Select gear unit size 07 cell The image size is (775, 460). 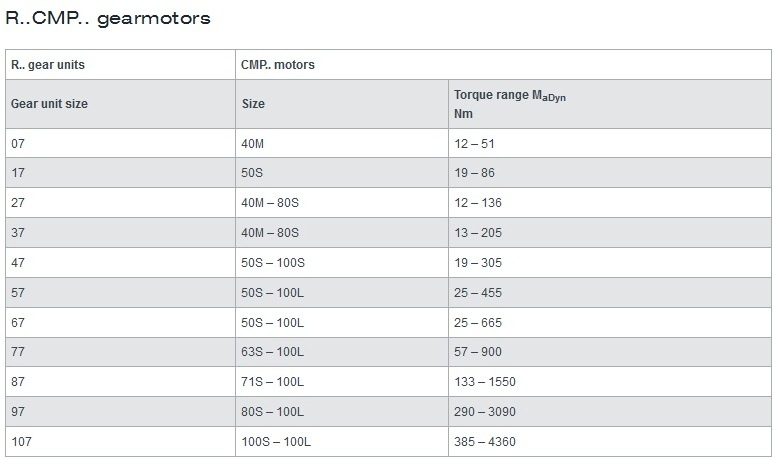(120, 144)
